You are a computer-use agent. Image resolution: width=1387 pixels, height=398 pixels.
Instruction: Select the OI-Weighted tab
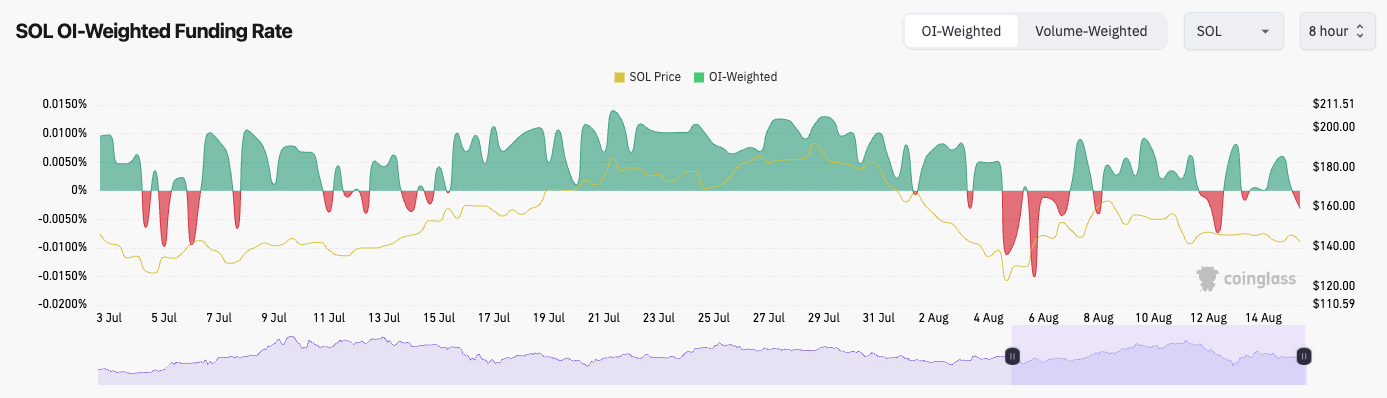coord(961,31)
